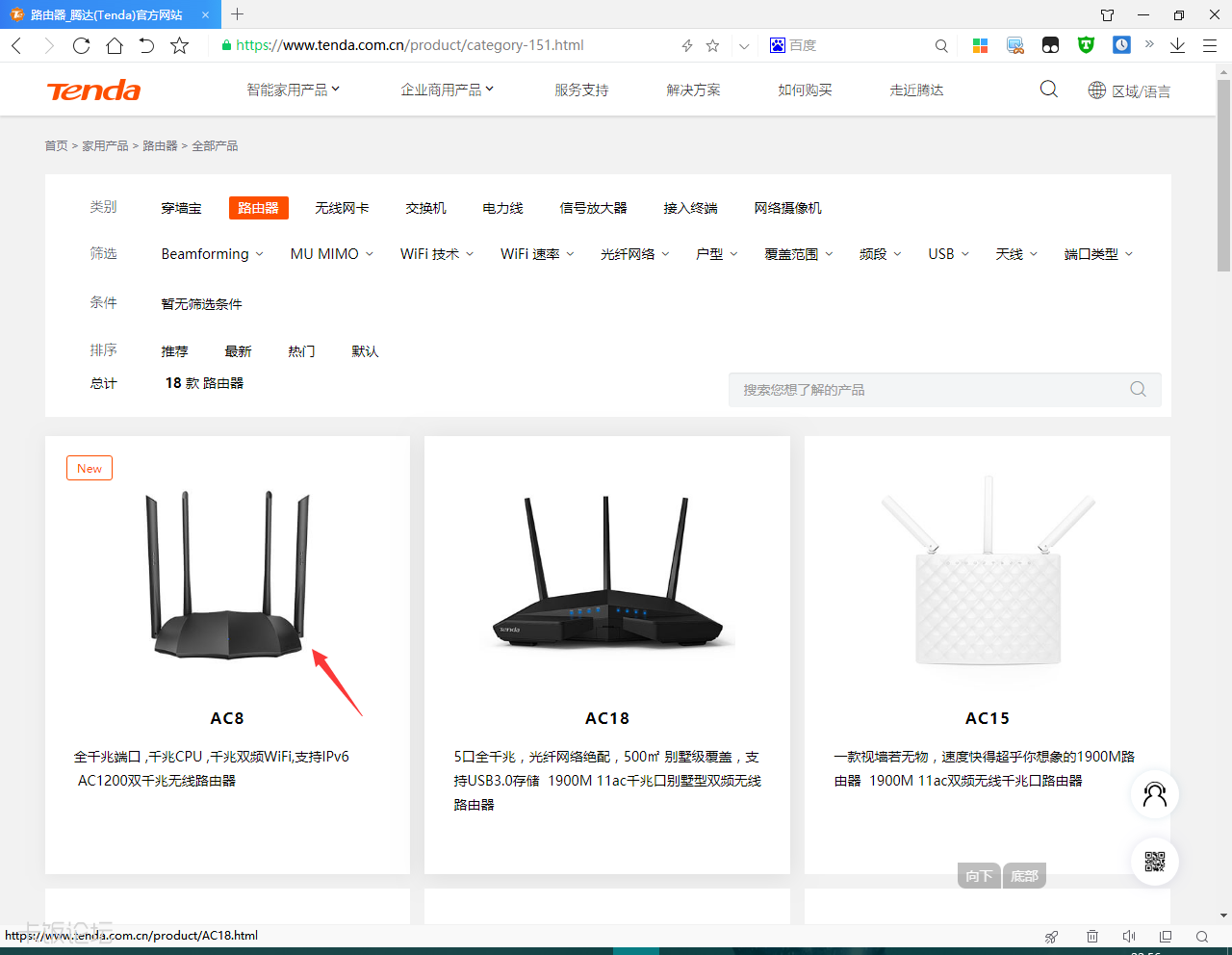Click the lightning speed mode icon

[687, 45]
